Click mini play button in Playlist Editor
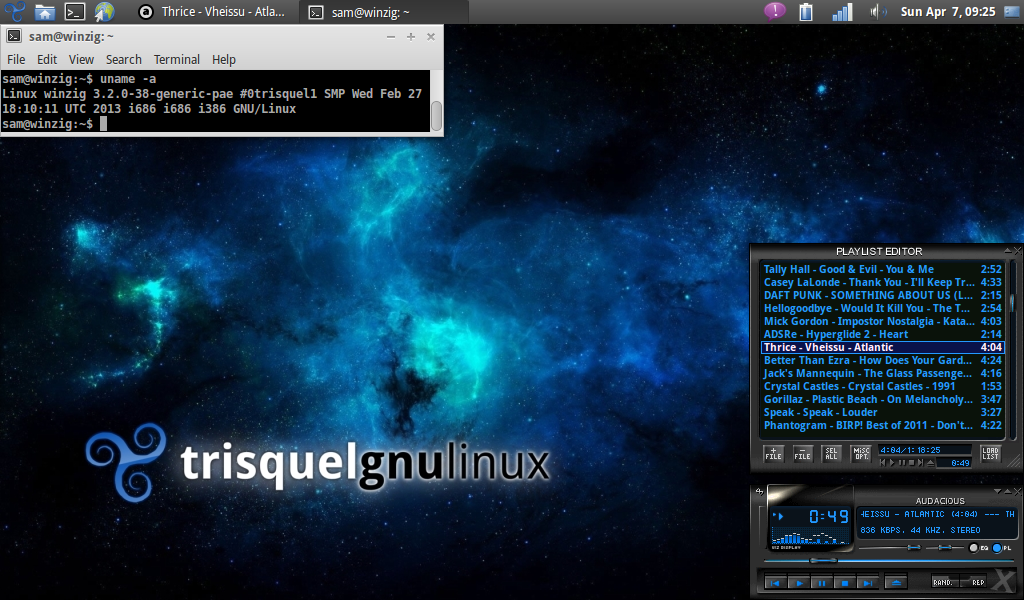 coord(892,463)
